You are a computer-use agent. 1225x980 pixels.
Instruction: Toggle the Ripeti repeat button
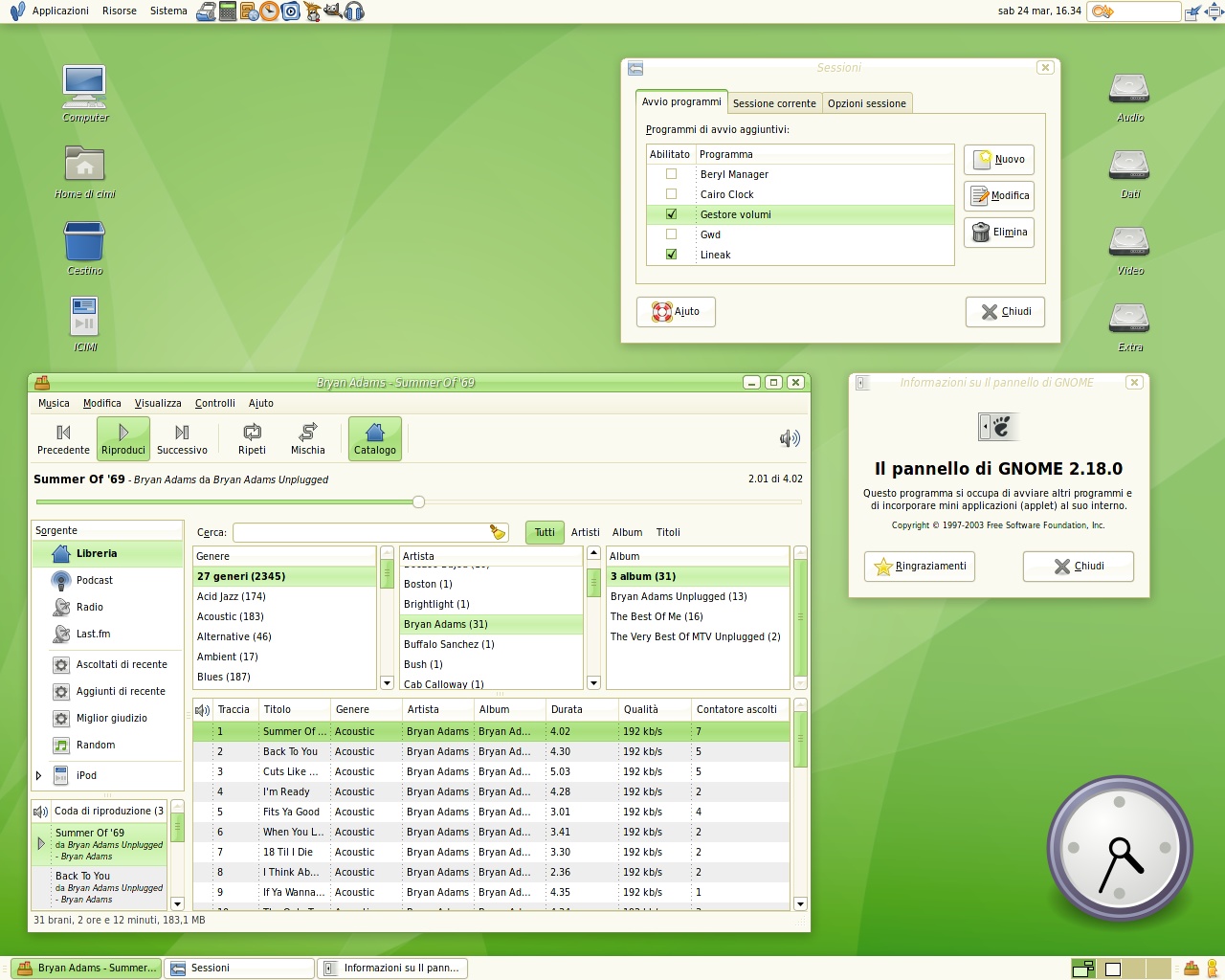click(252, 439)
